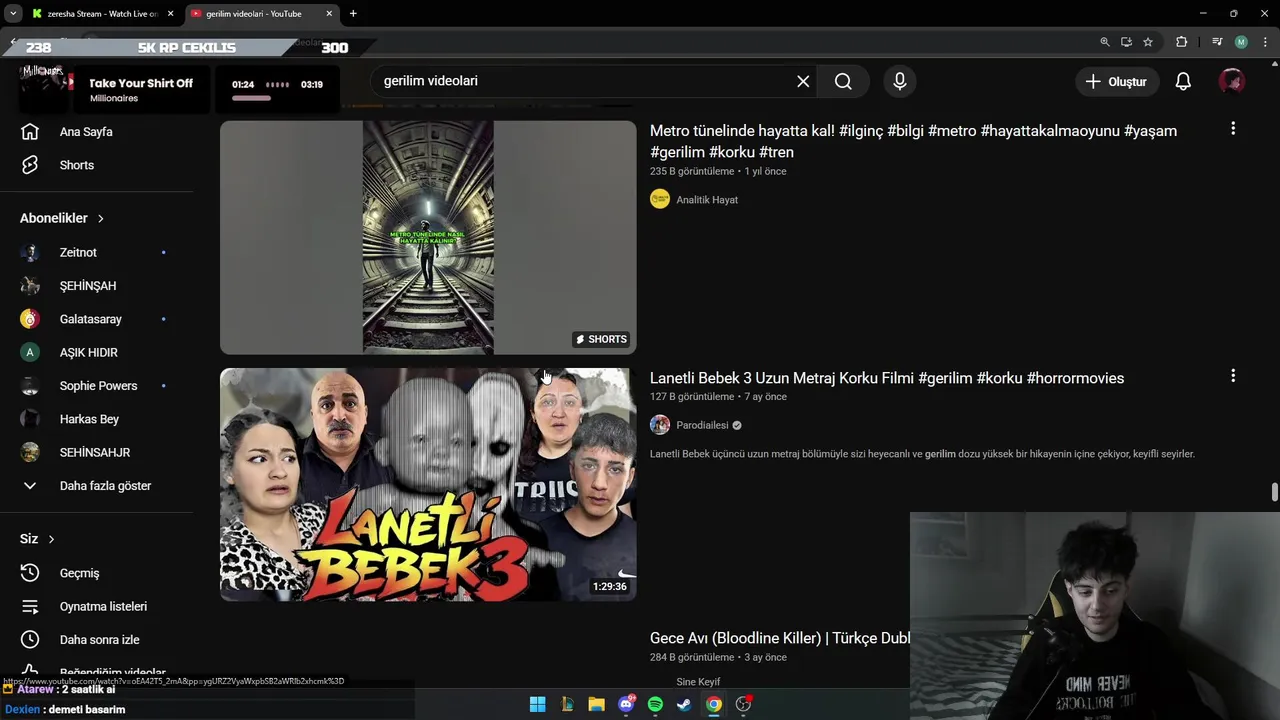Open the Windows Start menu
Viewport: 1280px width, 720px height.
pos(537,704)
